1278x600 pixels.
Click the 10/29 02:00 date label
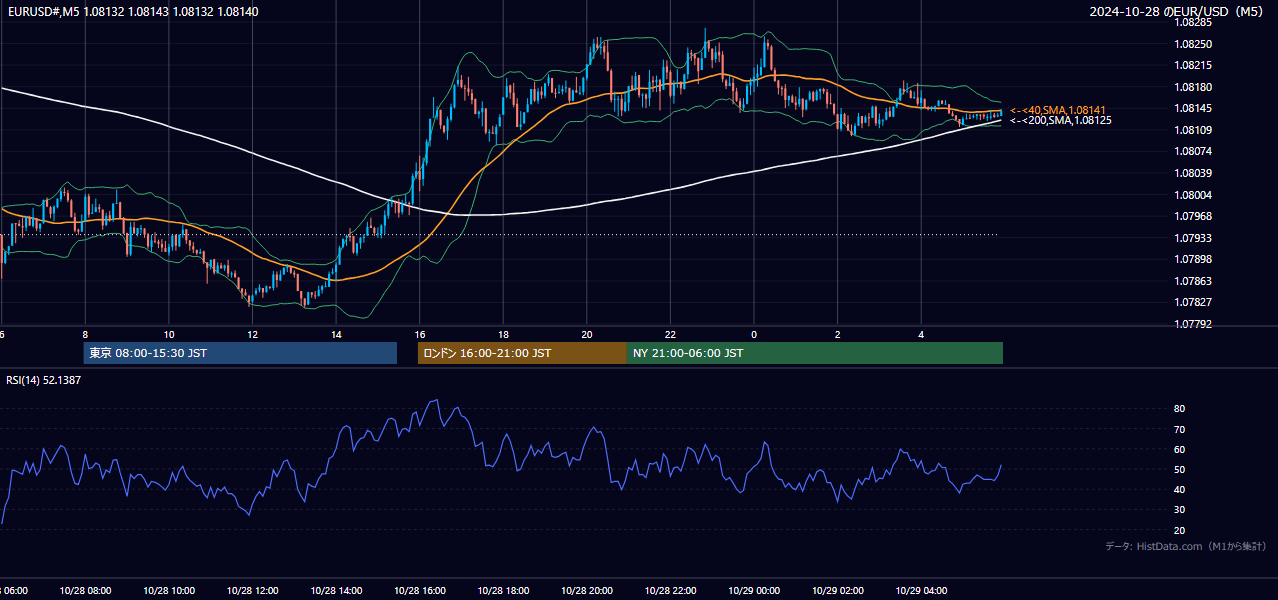838,591
